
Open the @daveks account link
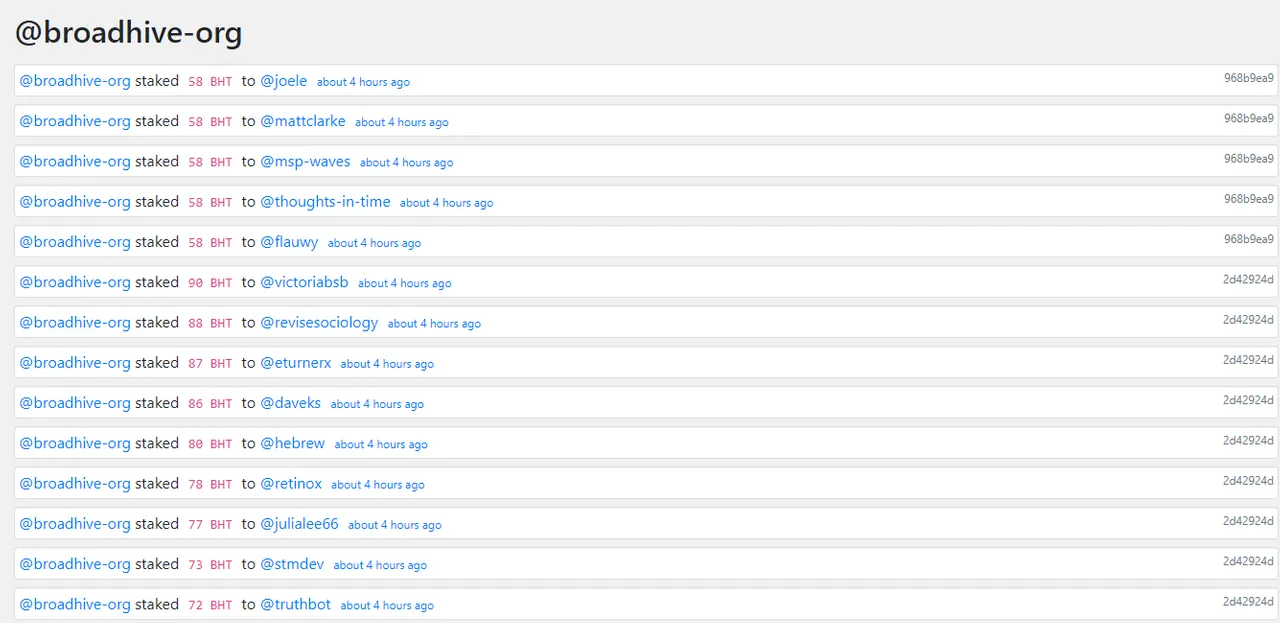291,402
